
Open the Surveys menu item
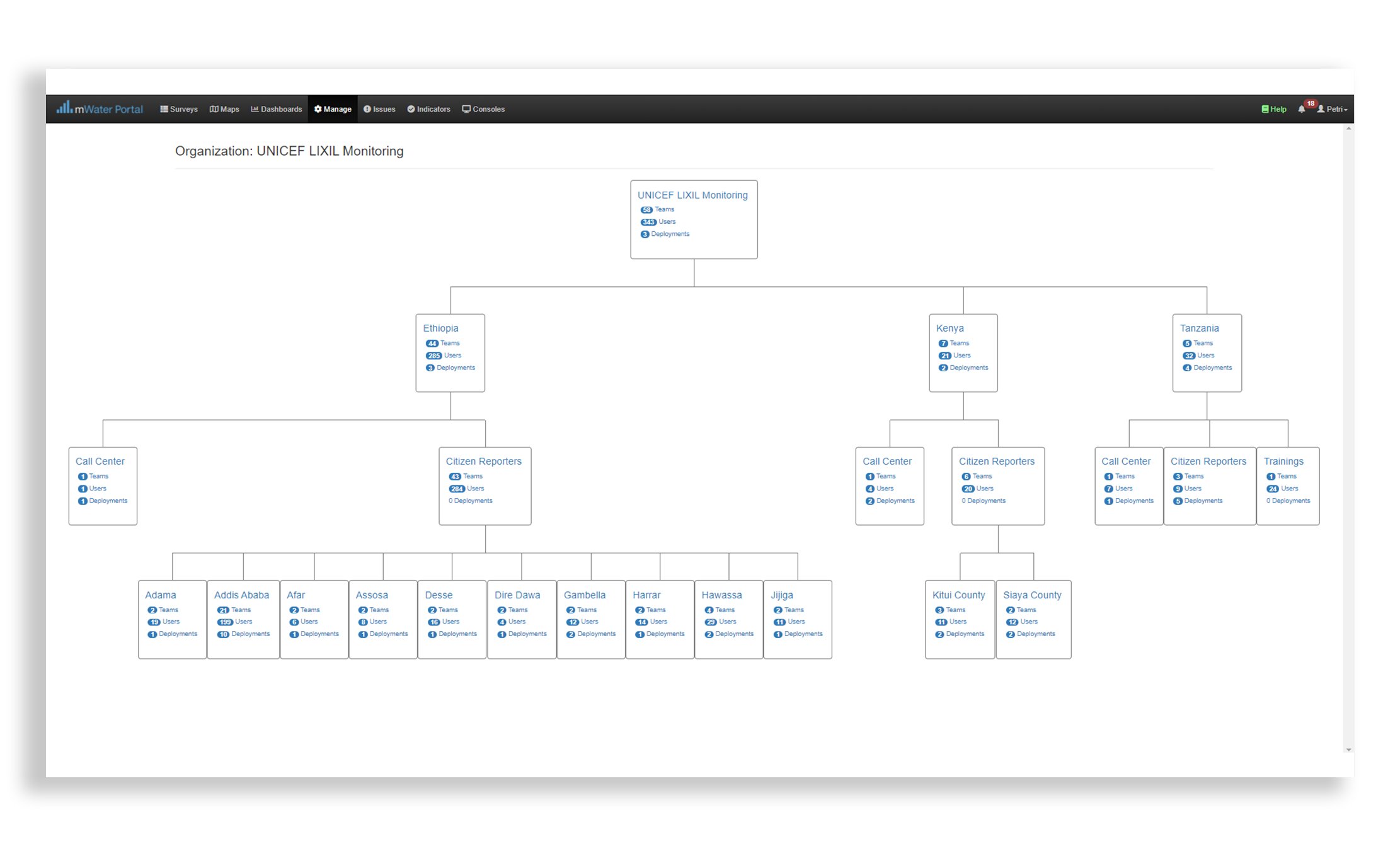[x=179, y=109]
